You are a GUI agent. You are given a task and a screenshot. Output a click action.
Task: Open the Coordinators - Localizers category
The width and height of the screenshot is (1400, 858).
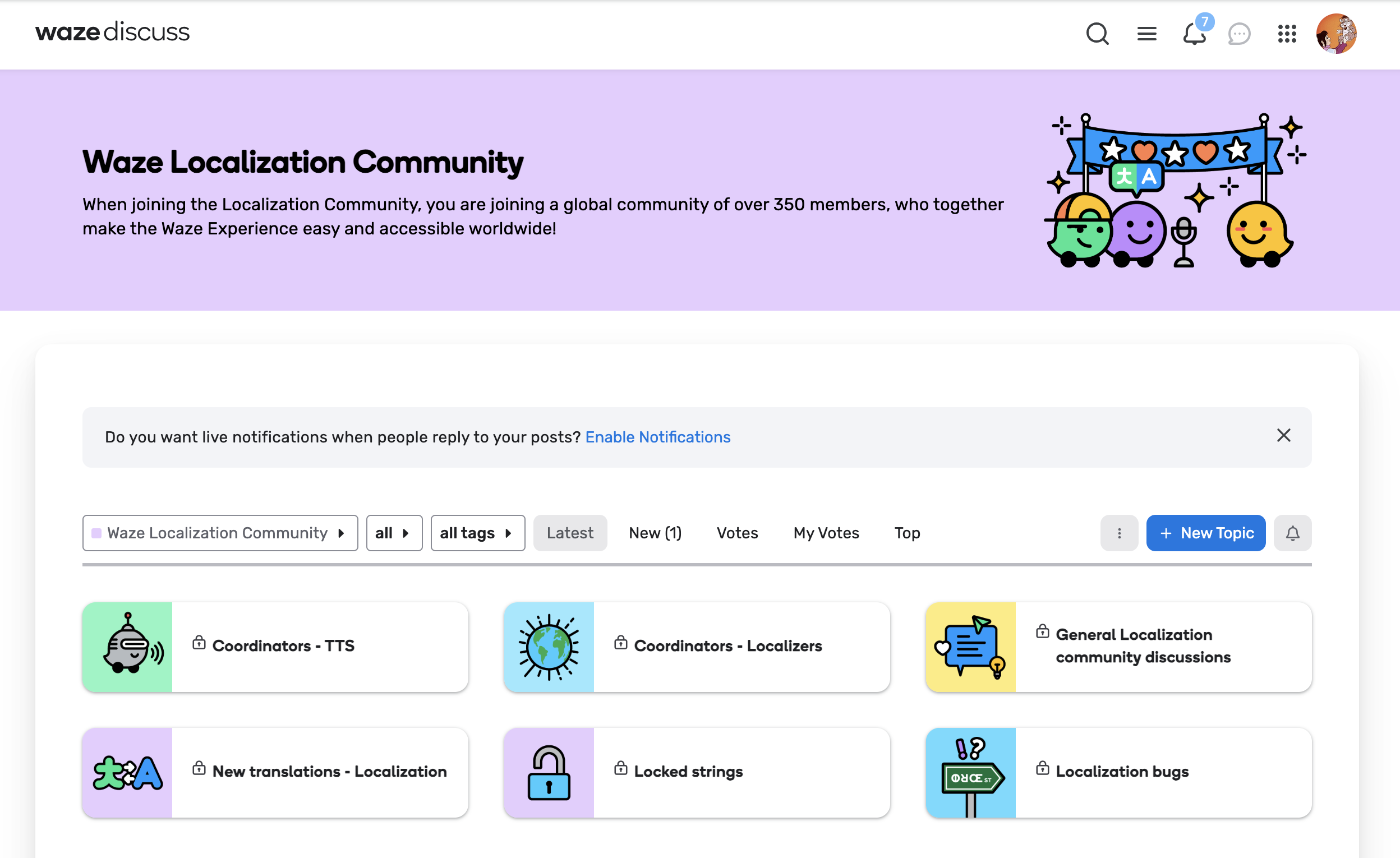(x=727, y=645)
